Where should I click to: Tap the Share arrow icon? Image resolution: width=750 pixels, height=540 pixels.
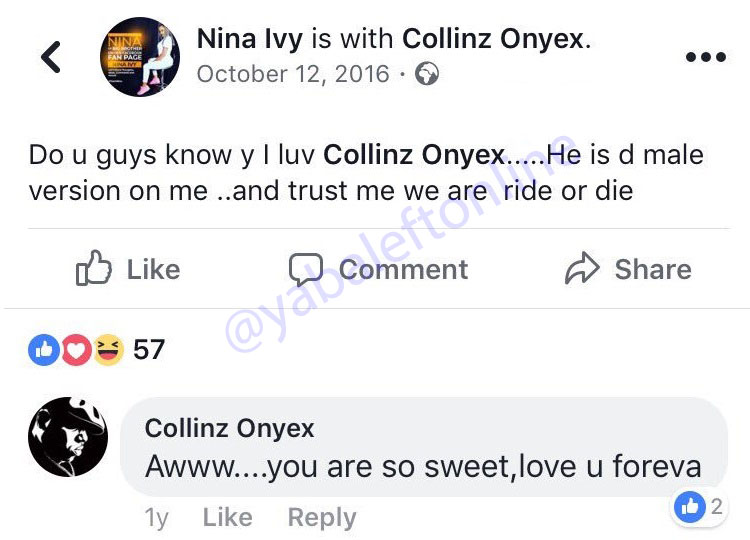pos(581,269)
